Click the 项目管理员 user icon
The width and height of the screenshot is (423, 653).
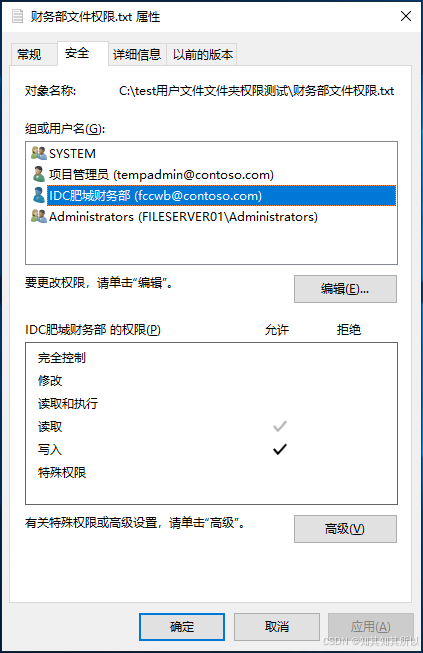[39, 174]
